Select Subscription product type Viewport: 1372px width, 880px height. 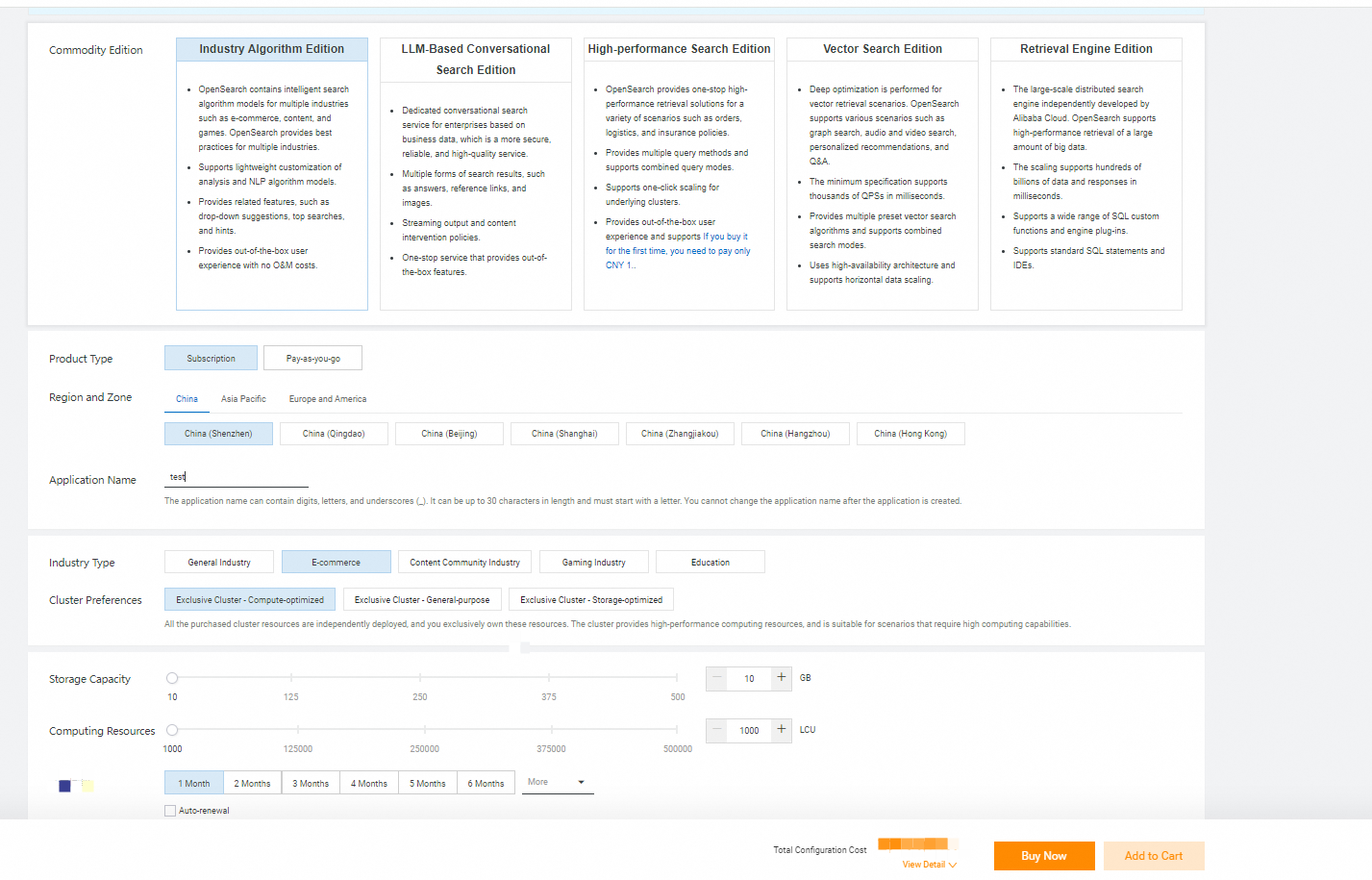[x=211, y=358]
